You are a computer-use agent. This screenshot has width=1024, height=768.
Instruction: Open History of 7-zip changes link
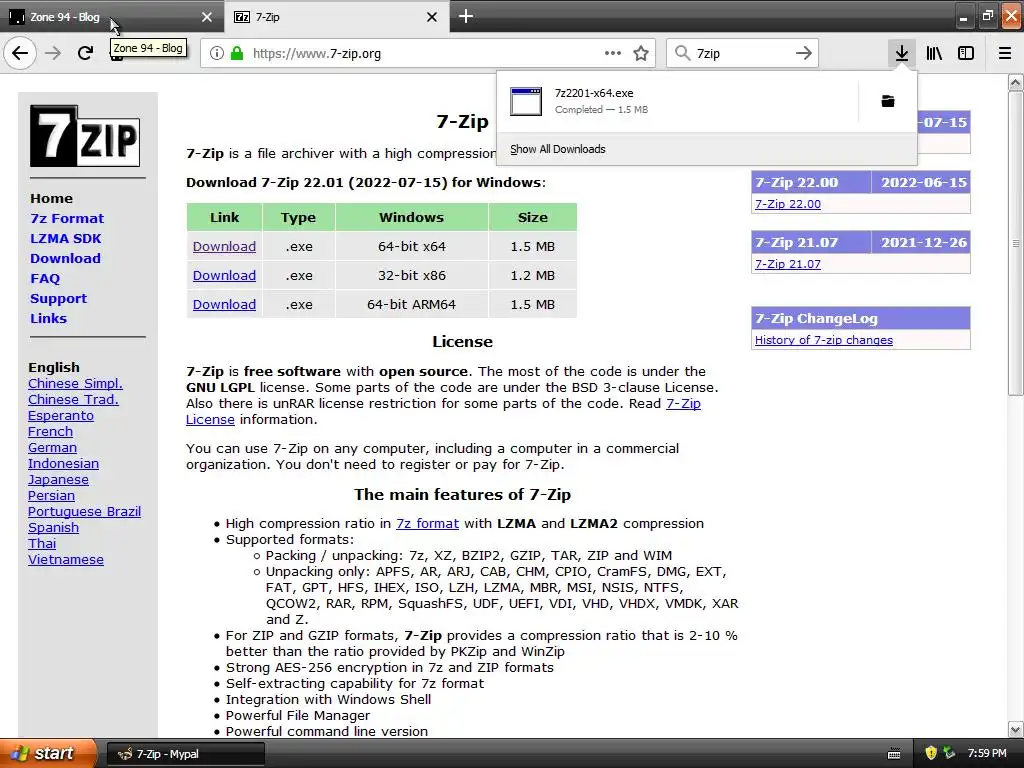coord(824,340)
